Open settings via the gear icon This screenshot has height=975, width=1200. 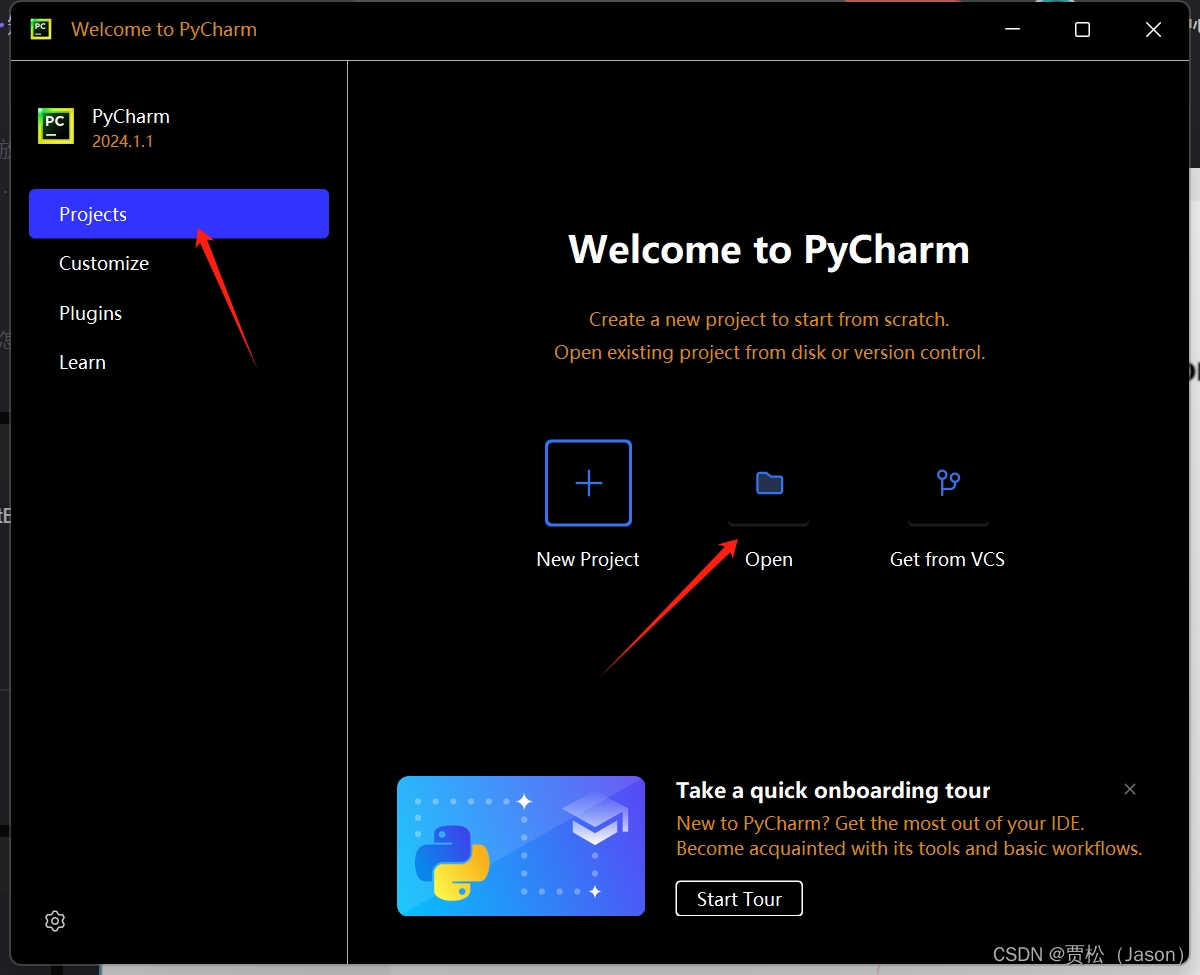point(55,921)
